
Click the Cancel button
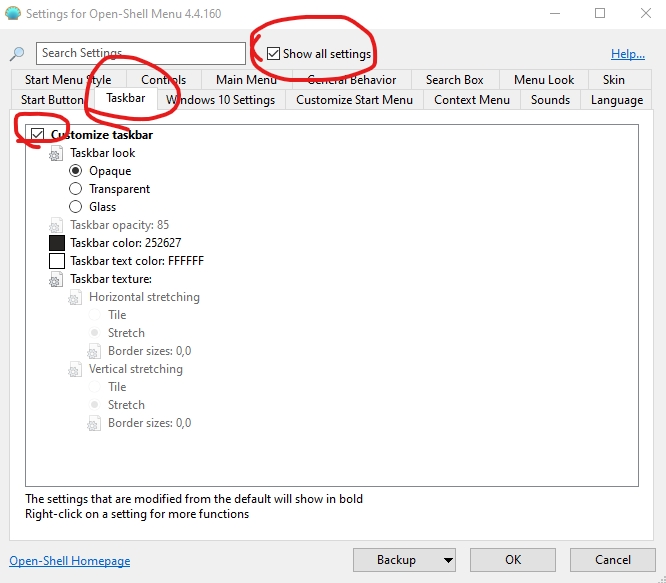pos(612,560)
